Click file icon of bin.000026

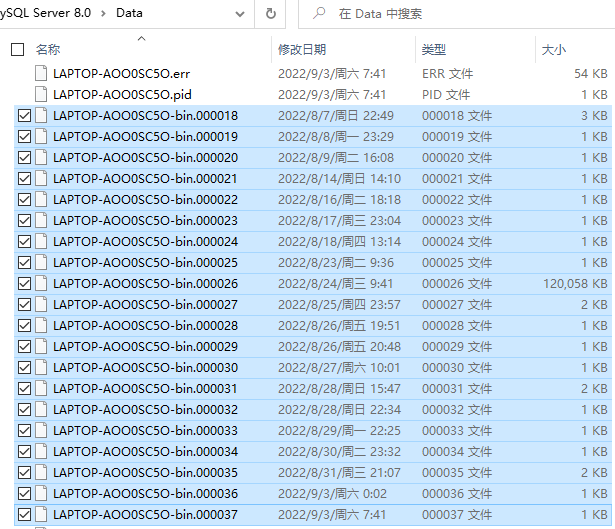click(41, 283)
